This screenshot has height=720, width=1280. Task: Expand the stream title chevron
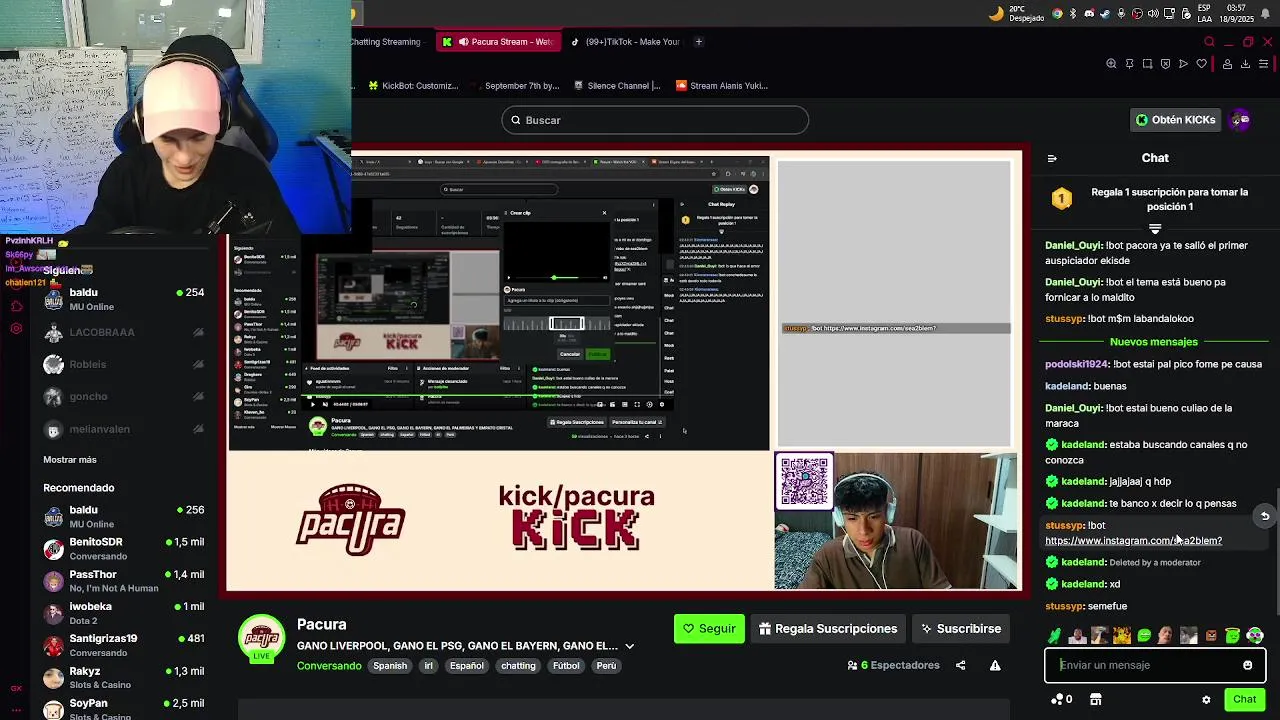pos(629,646)
